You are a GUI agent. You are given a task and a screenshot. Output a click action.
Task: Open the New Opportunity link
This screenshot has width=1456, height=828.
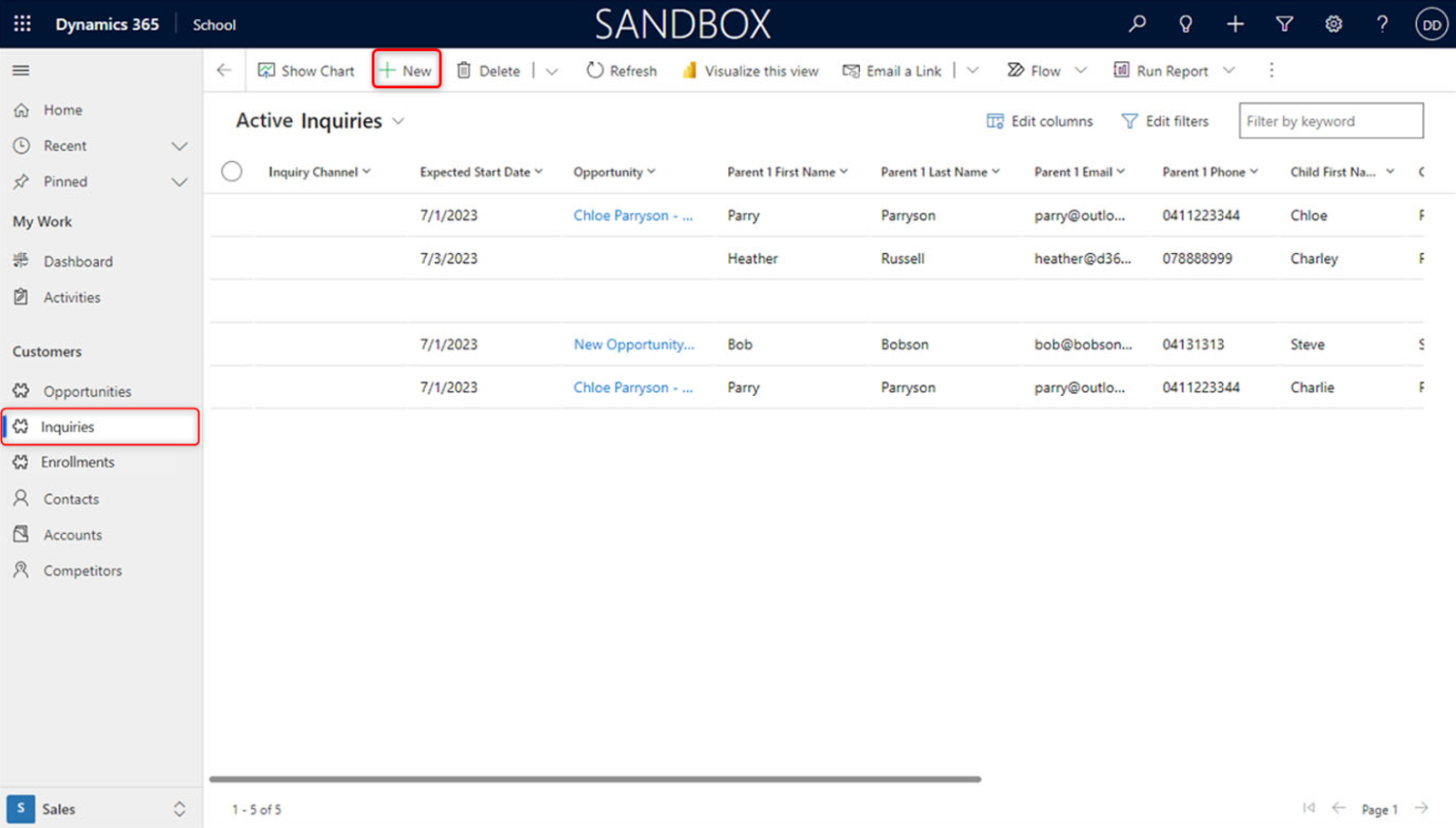[633, 345]
